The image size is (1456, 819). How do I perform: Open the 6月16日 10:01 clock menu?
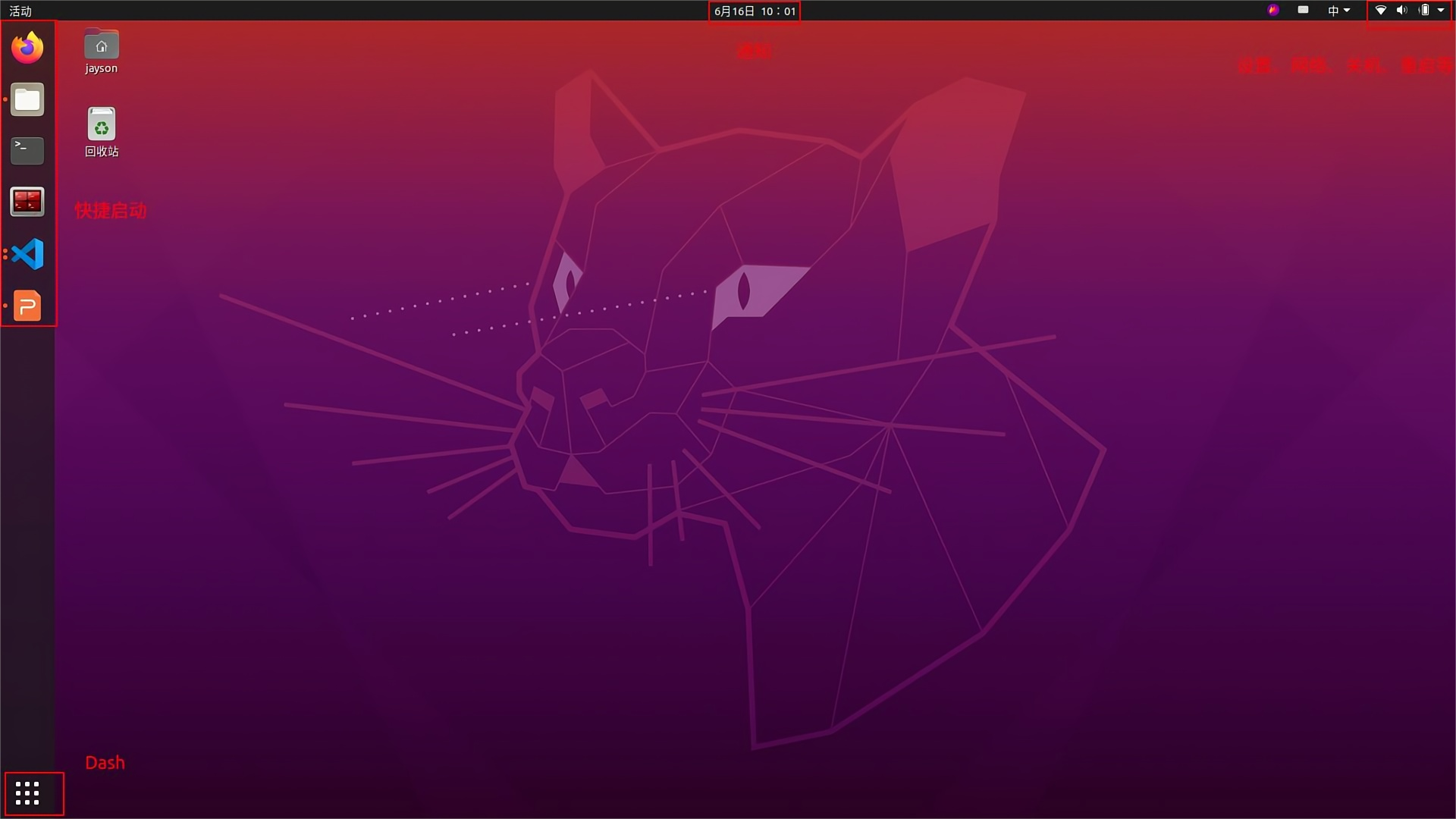click(755, 11)
